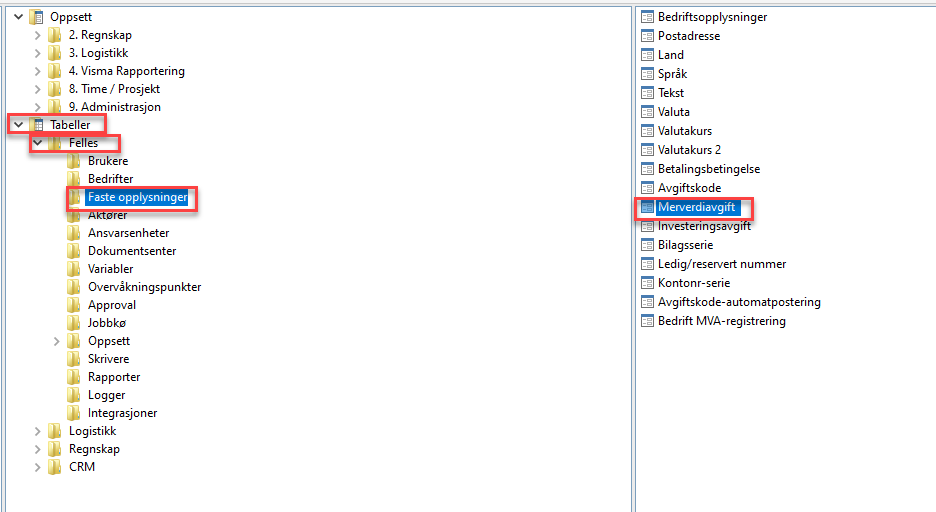Expand the bottom Regnskap folder chevron
Viewport: 936px width, 512px height.
point(38,449)
